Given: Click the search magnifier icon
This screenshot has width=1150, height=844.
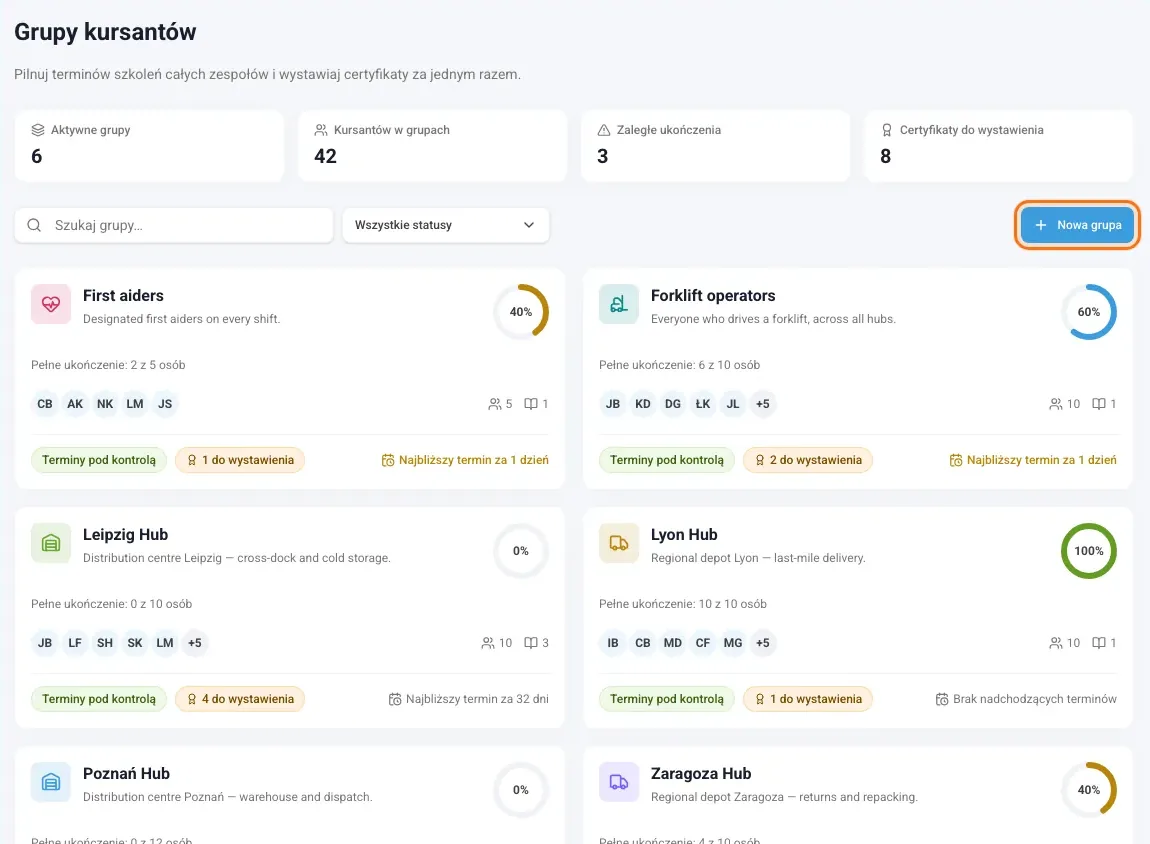Looking at the screenshot, I should coord(34,225).
